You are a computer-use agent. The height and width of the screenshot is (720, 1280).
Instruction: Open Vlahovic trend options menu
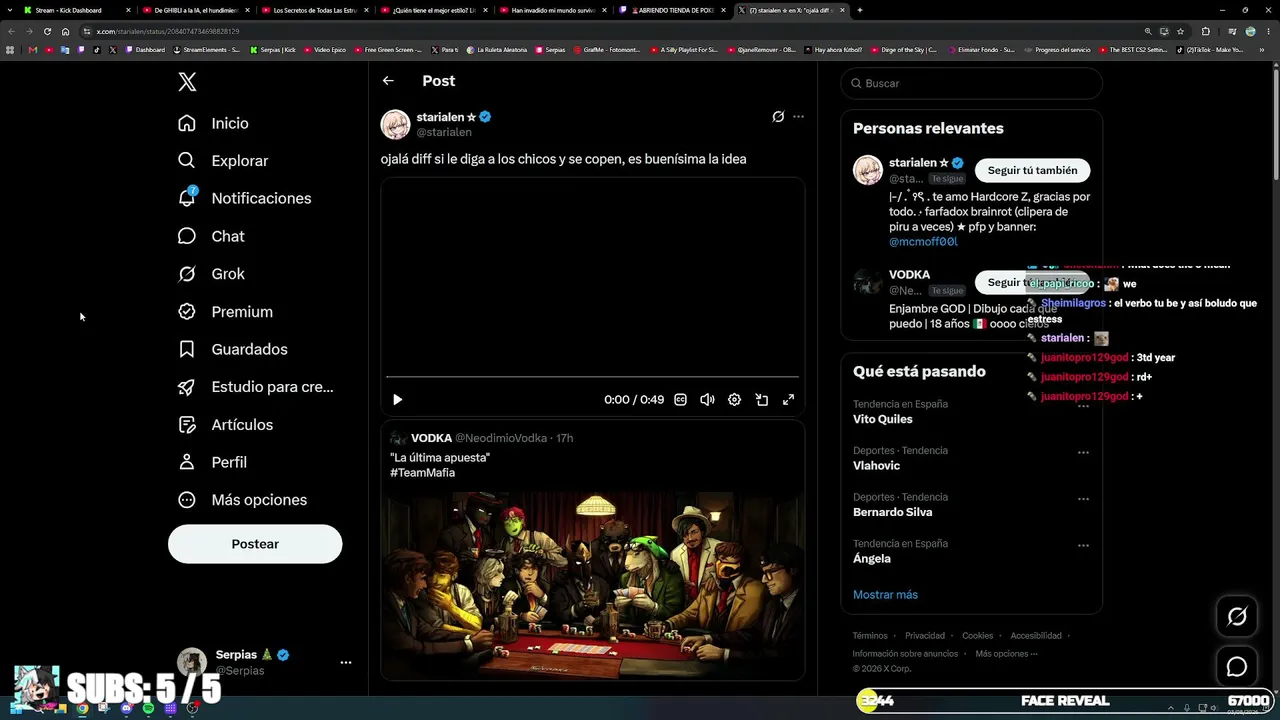click(1083, 452)
